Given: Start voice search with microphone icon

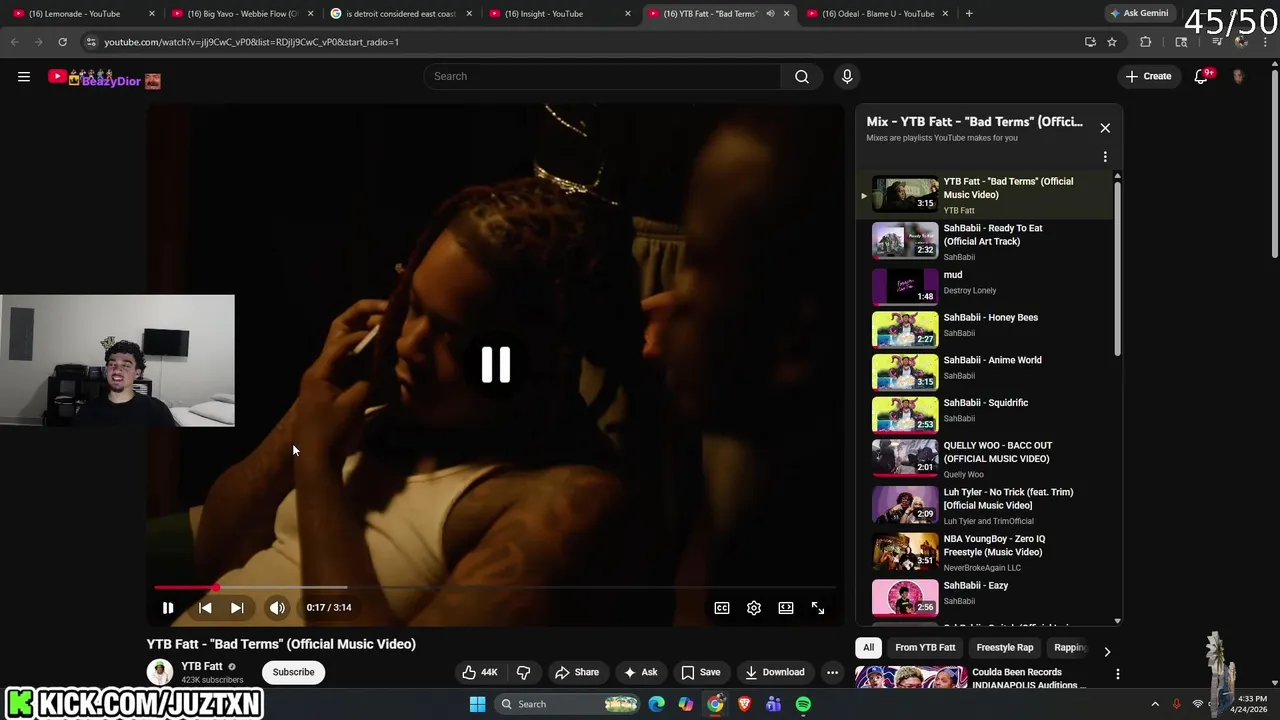Looking at the screenshot, I should (847, 77).
